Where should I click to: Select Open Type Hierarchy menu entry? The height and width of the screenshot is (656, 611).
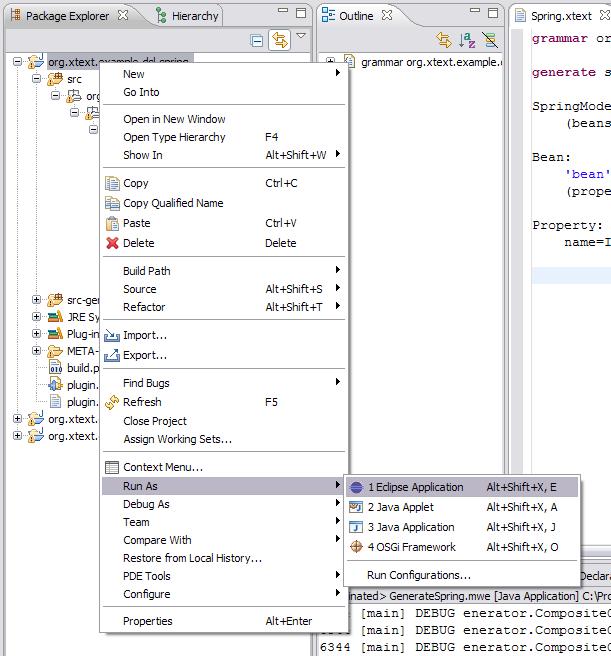point(224,137)
